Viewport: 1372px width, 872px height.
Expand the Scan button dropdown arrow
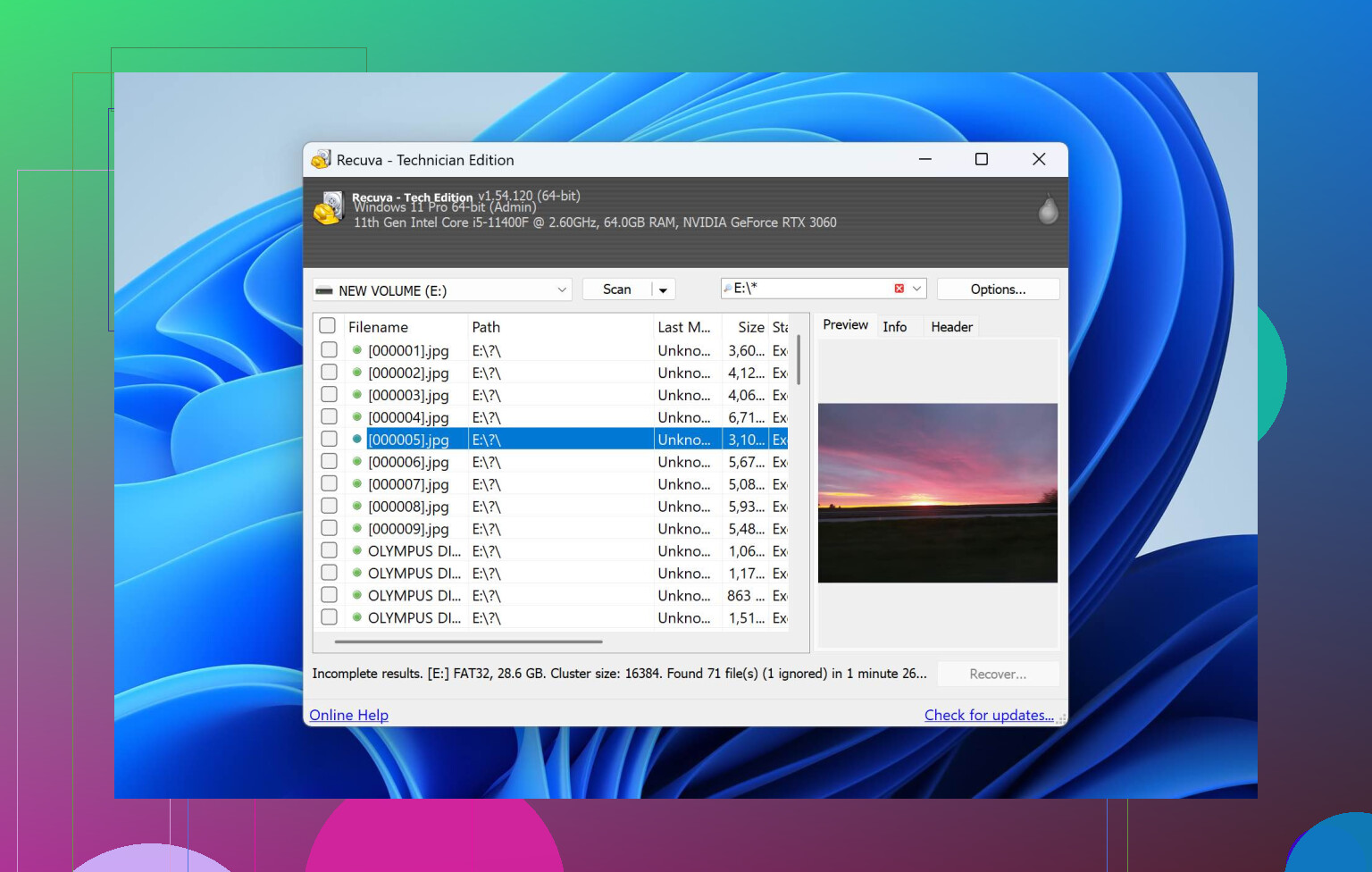click(x=663, y=290)
